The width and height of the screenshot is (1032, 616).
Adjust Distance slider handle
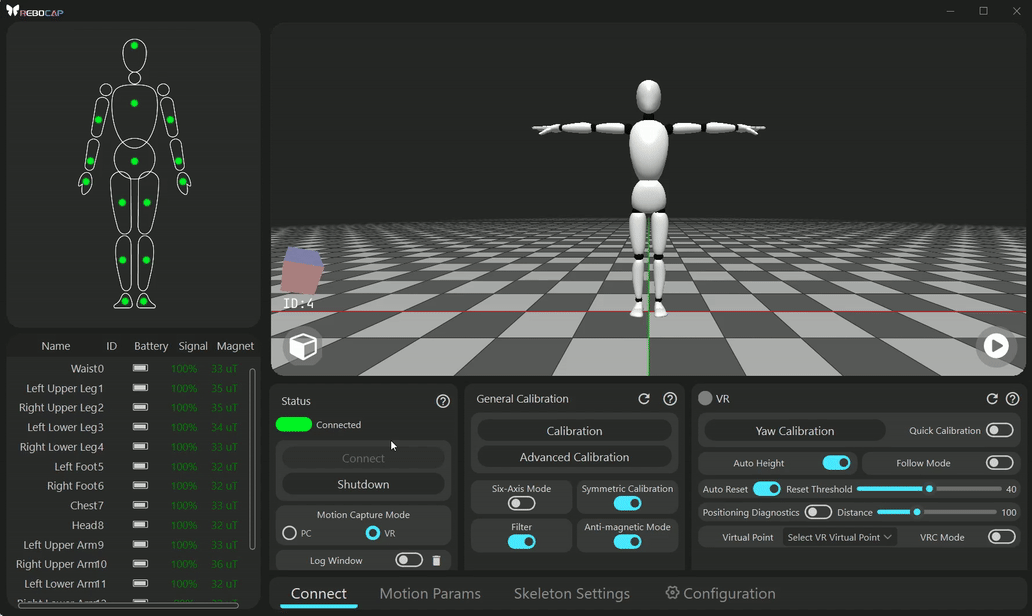click(x=917, y=512)
